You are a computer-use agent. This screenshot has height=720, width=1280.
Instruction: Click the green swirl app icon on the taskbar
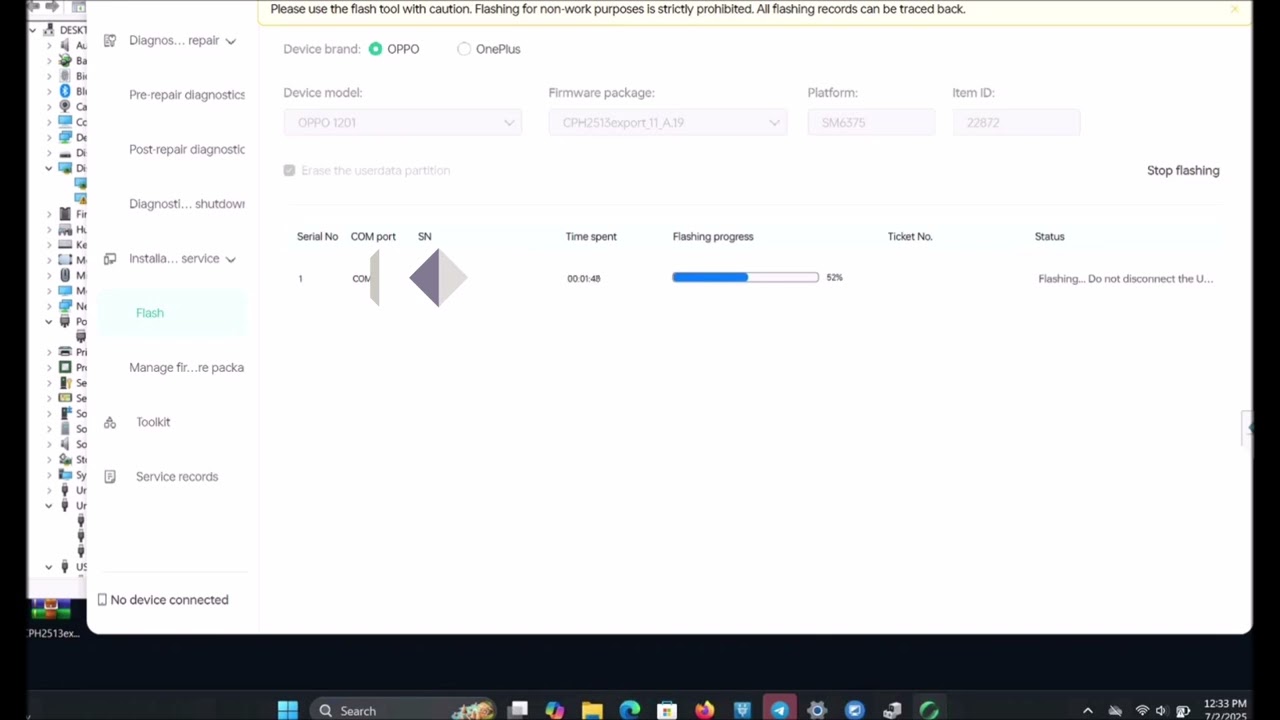click(x=929, y=710)
